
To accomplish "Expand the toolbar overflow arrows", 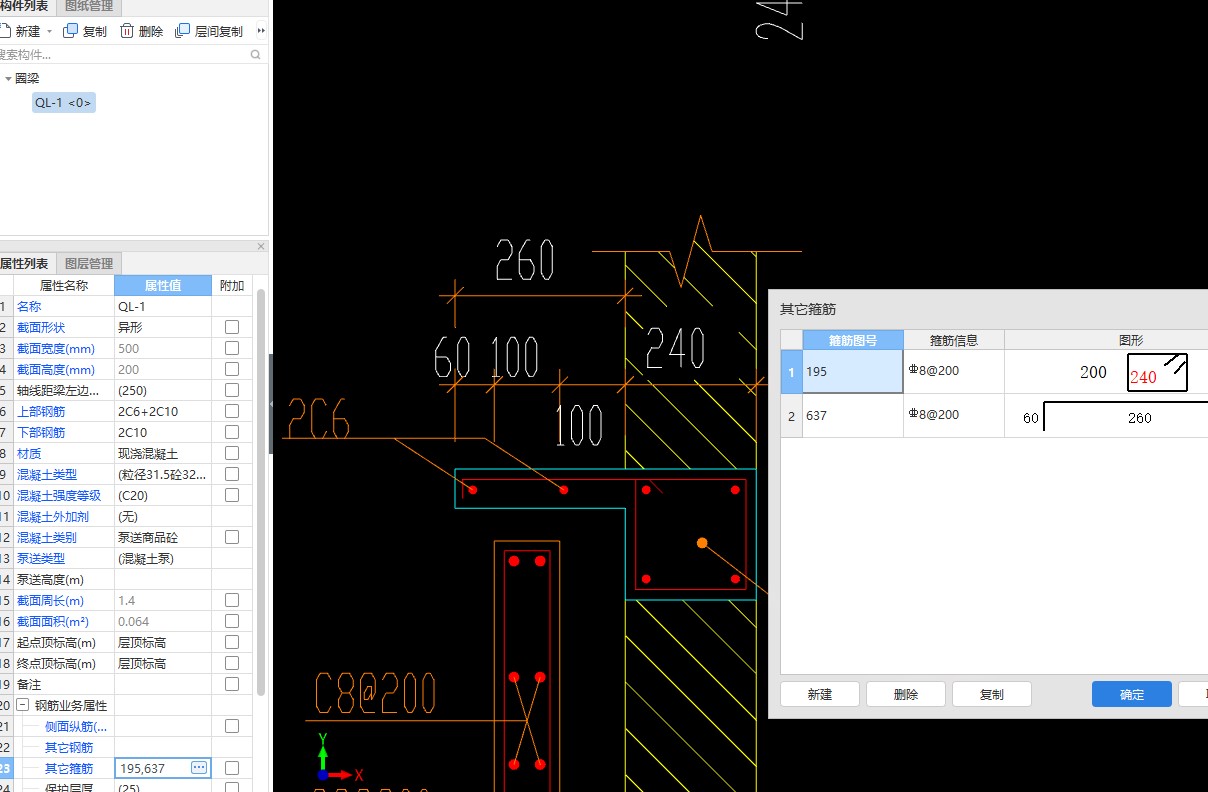I will 261,31.
